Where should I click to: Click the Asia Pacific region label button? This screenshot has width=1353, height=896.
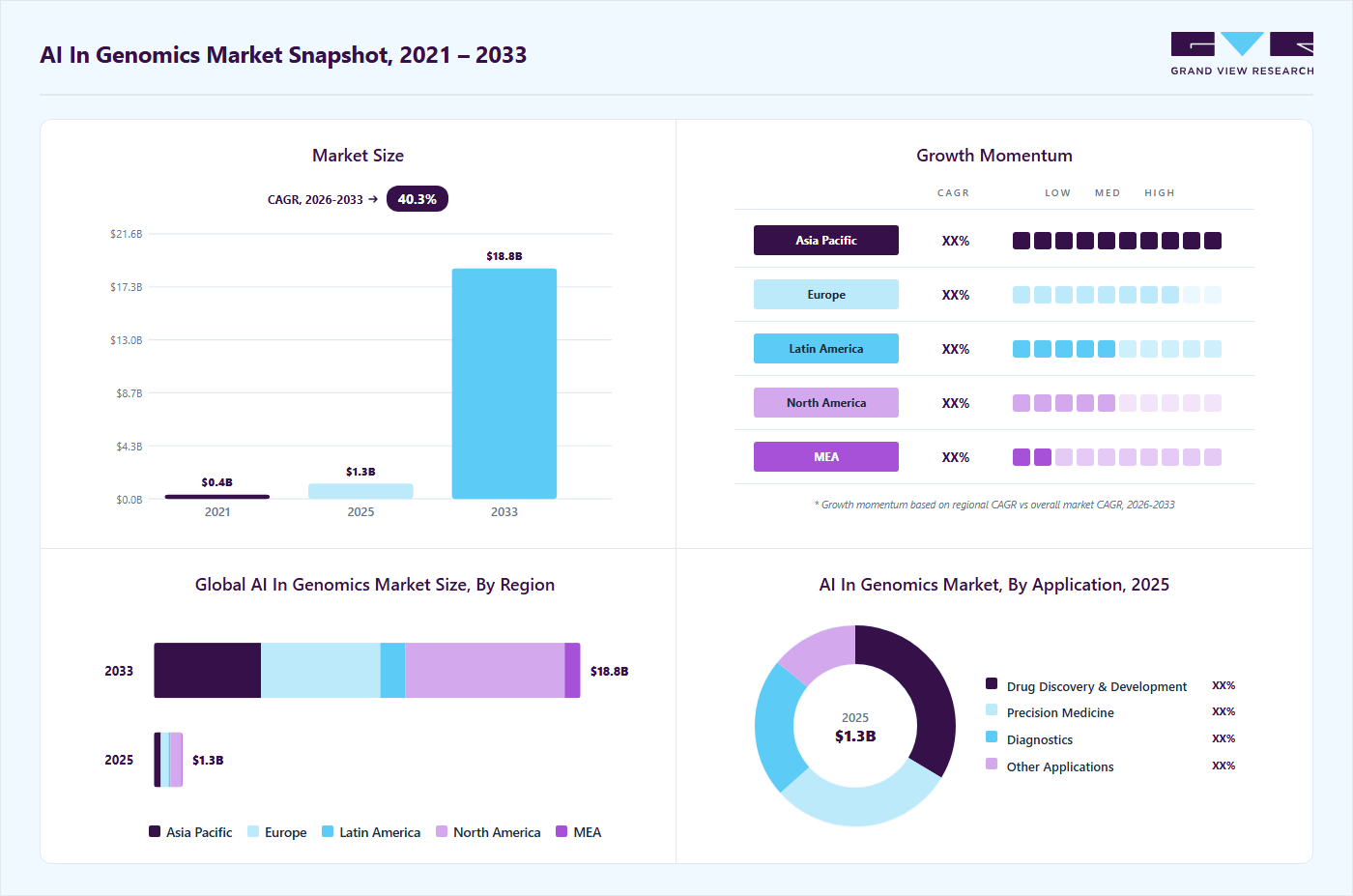tap(826, 241)
